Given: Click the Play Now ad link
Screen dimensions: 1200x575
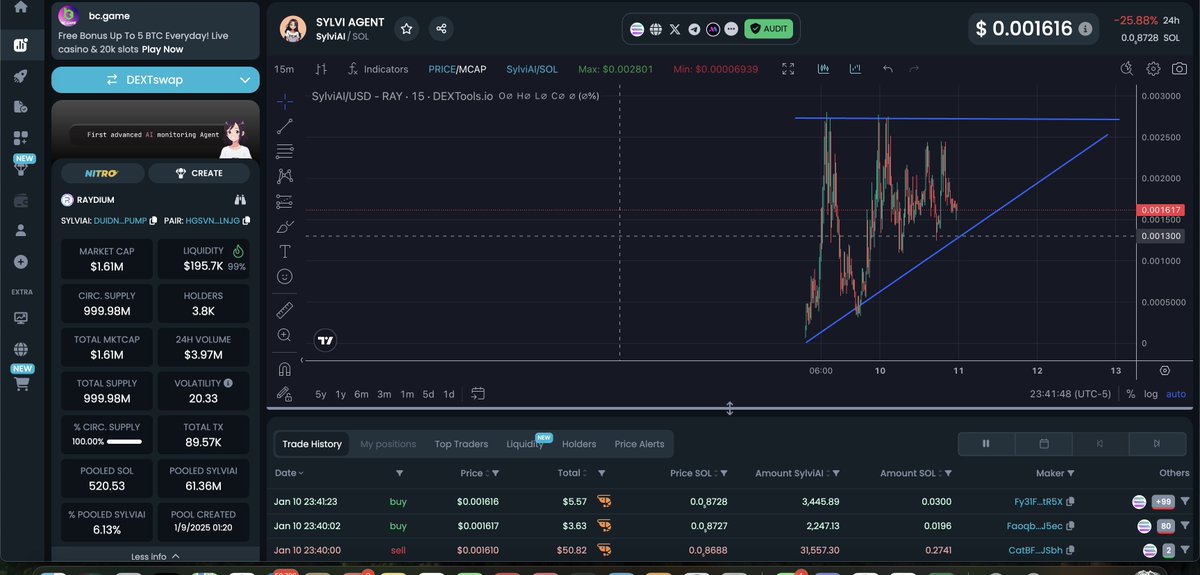Looking at the screenshot, I should click(162, 49).
